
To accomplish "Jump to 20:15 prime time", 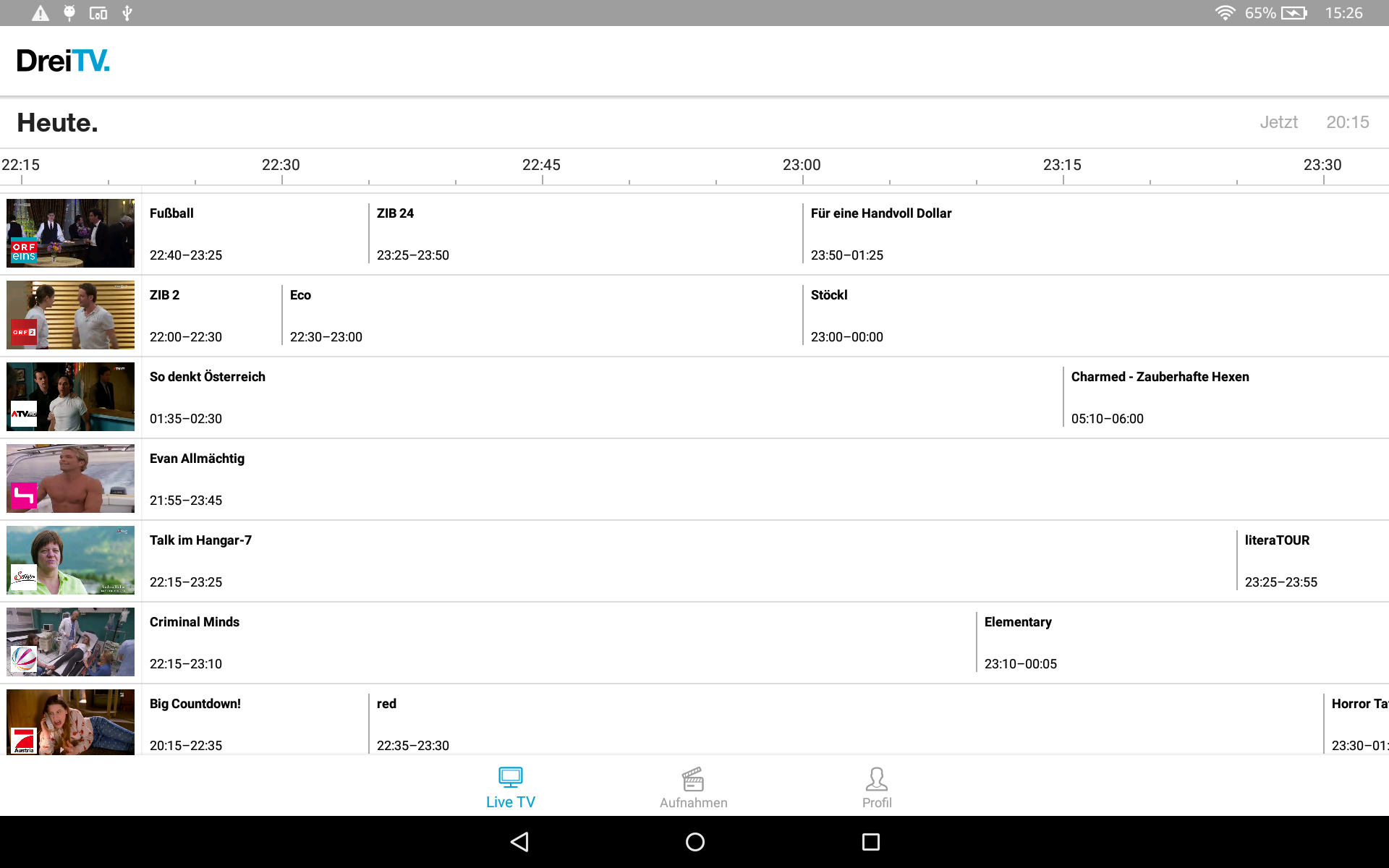I will click(x=1347, y=122).
